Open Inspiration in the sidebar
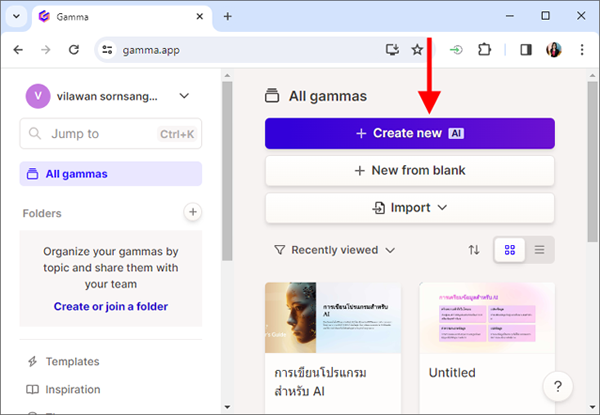Viewport: 600px width, 415px height. pos(63,389)
